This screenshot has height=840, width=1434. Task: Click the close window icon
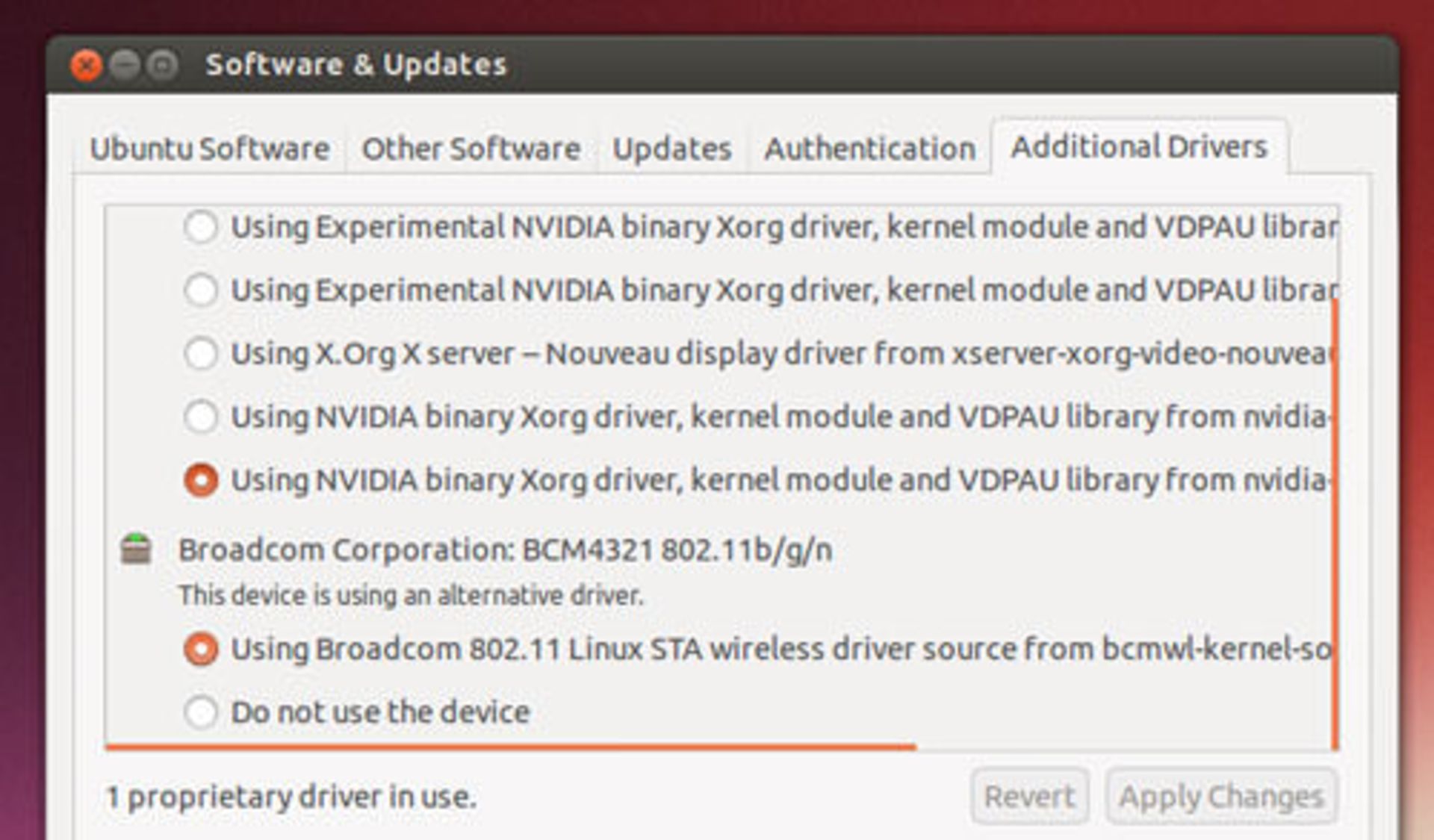point(87,65)
